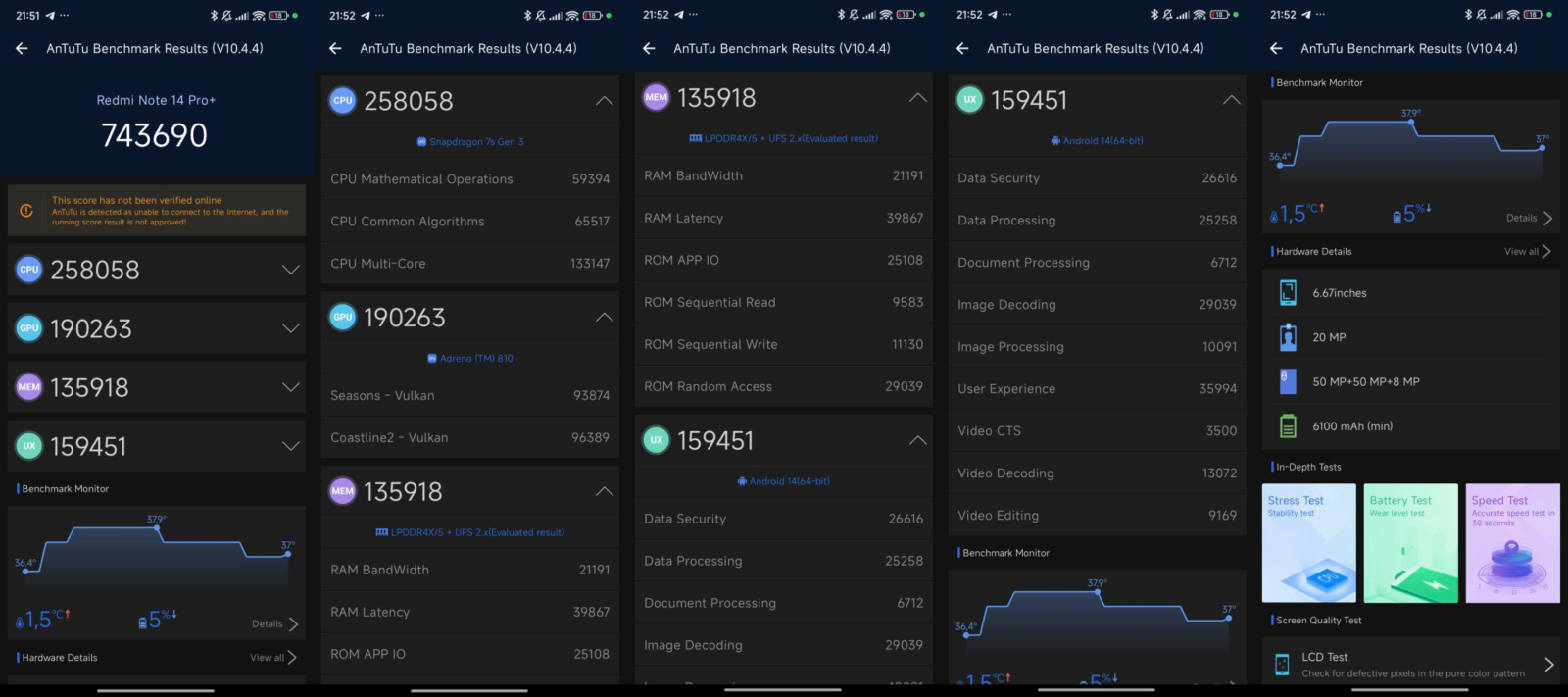Viewport: 1568px width, 697px height.
Task: Launch the Speed Test tile
Action: pos(1512,542)
